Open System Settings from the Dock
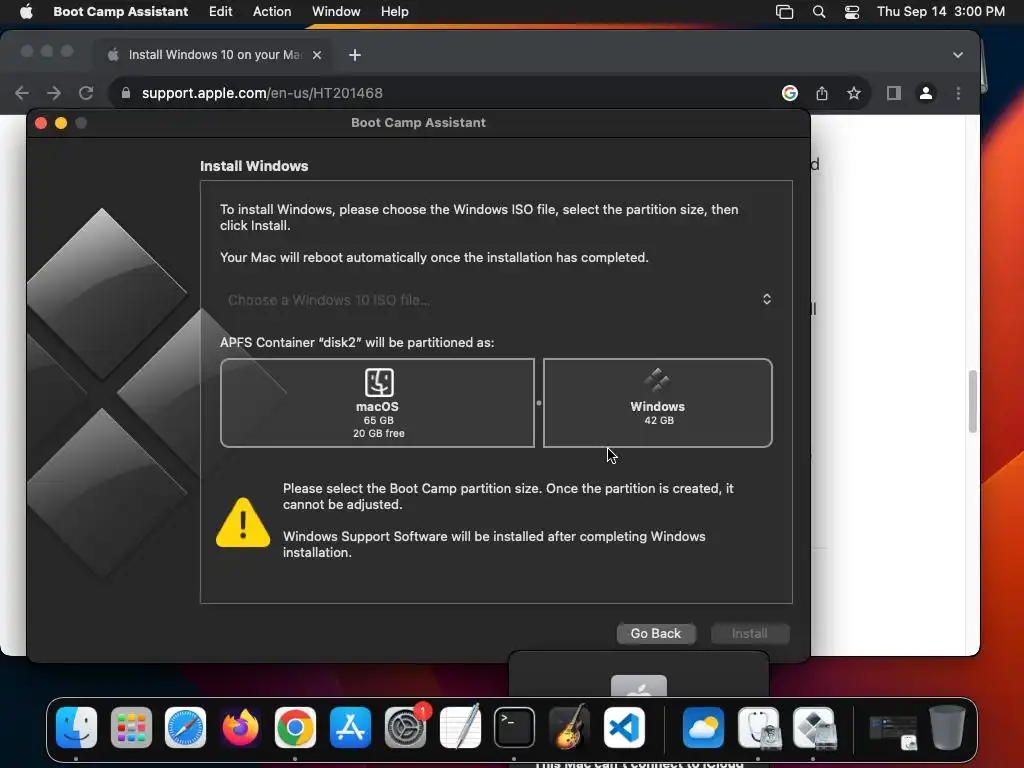This screenshot has height=768, width=1024. [405, 728]
